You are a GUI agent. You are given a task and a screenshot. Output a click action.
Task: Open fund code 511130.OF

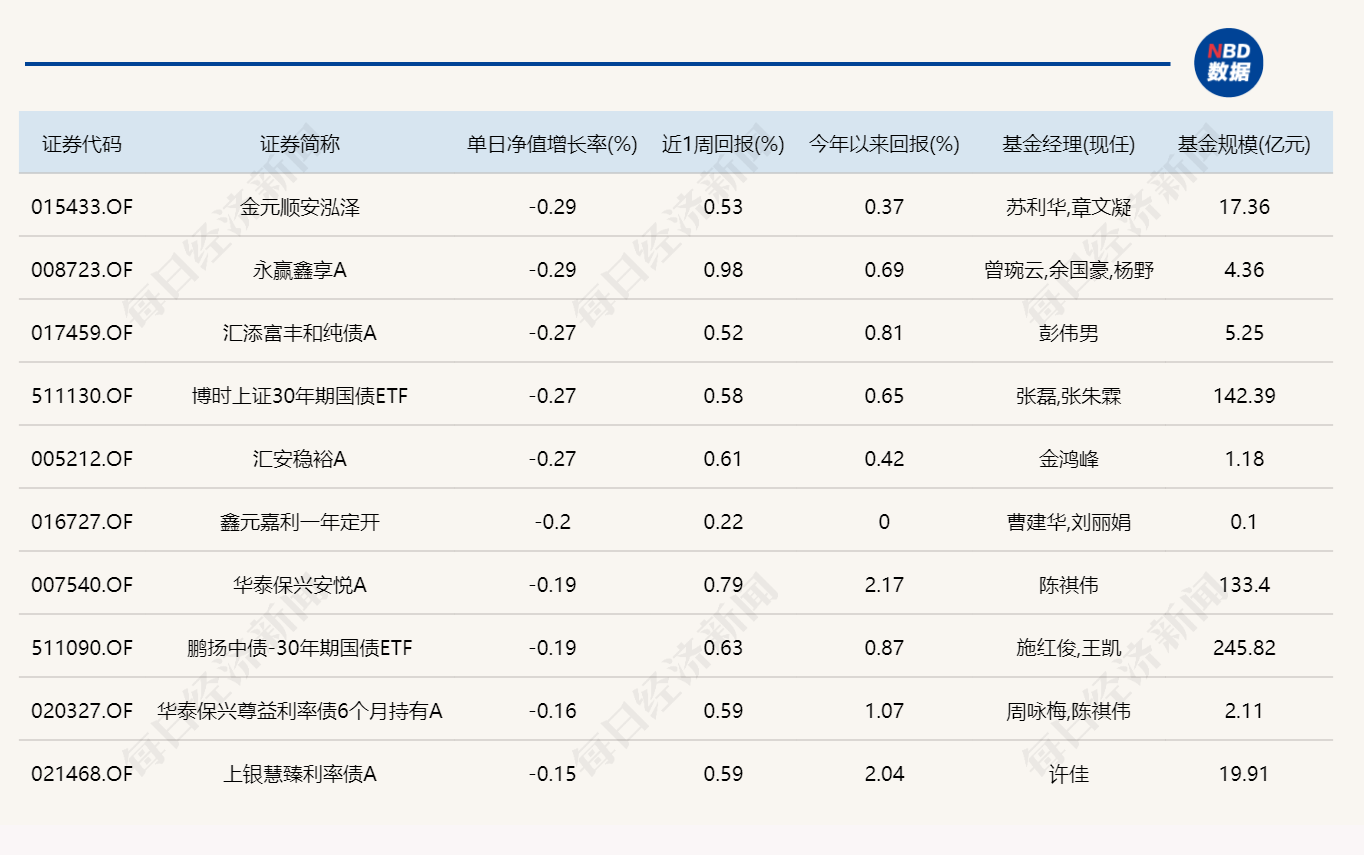click(x=81, y=395)
